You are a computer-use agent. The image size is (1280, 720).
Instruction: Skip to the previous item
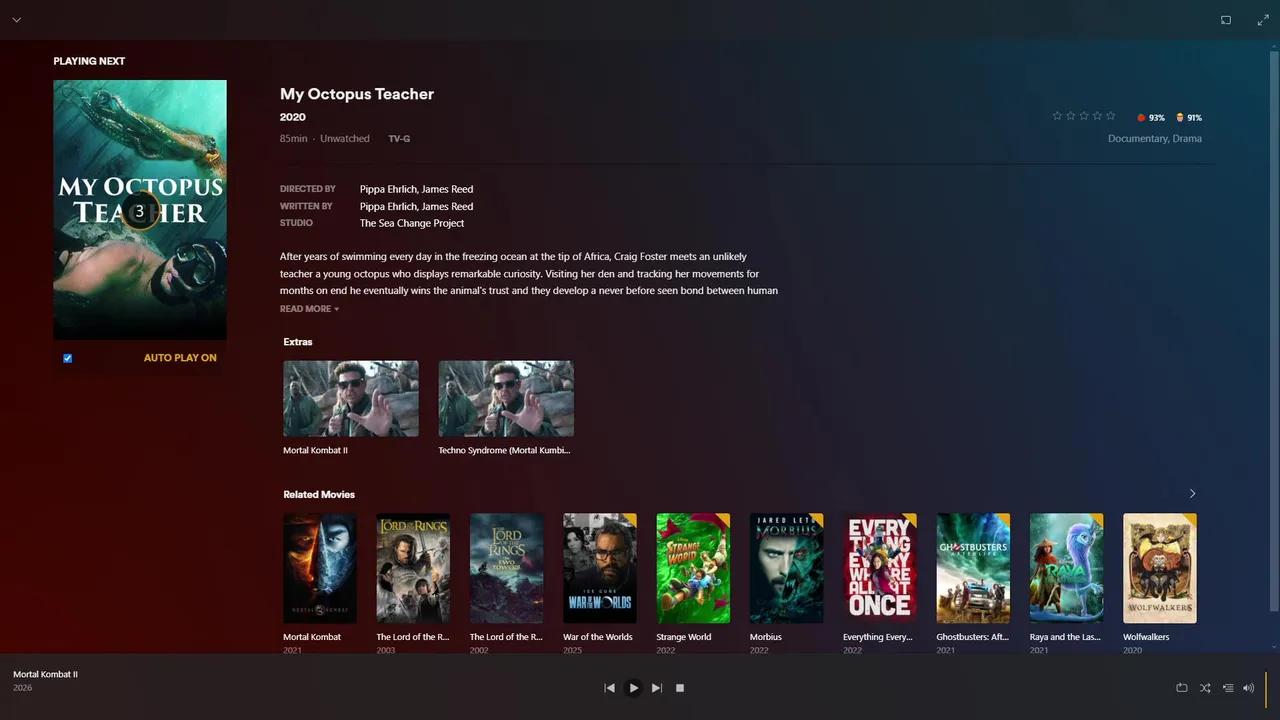(x=609, y=688)
